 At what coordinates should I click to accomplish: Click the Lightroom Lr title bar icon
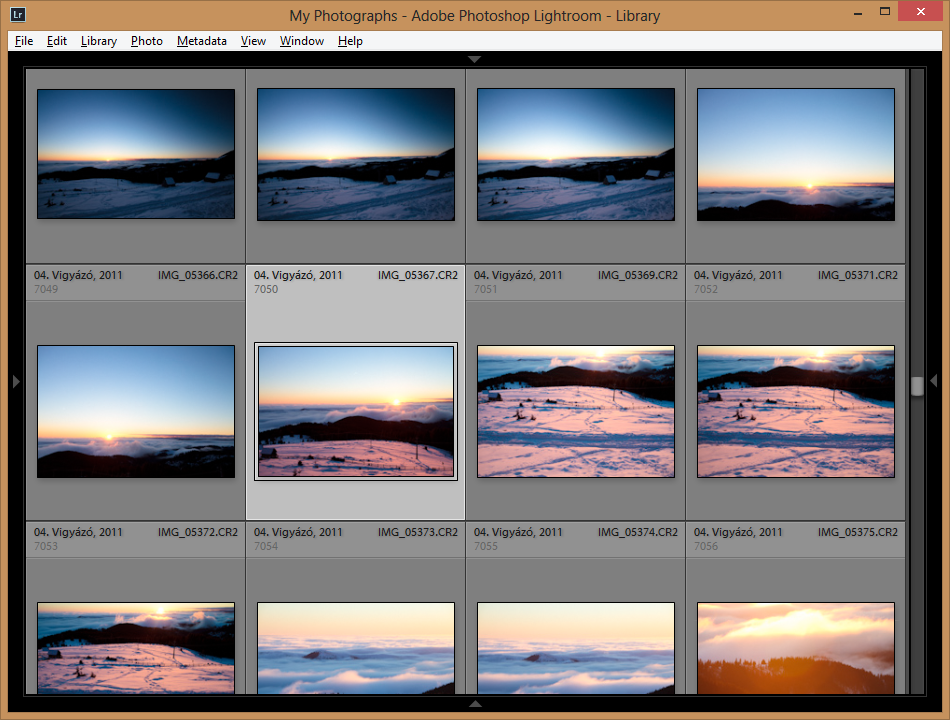point(19,14)
